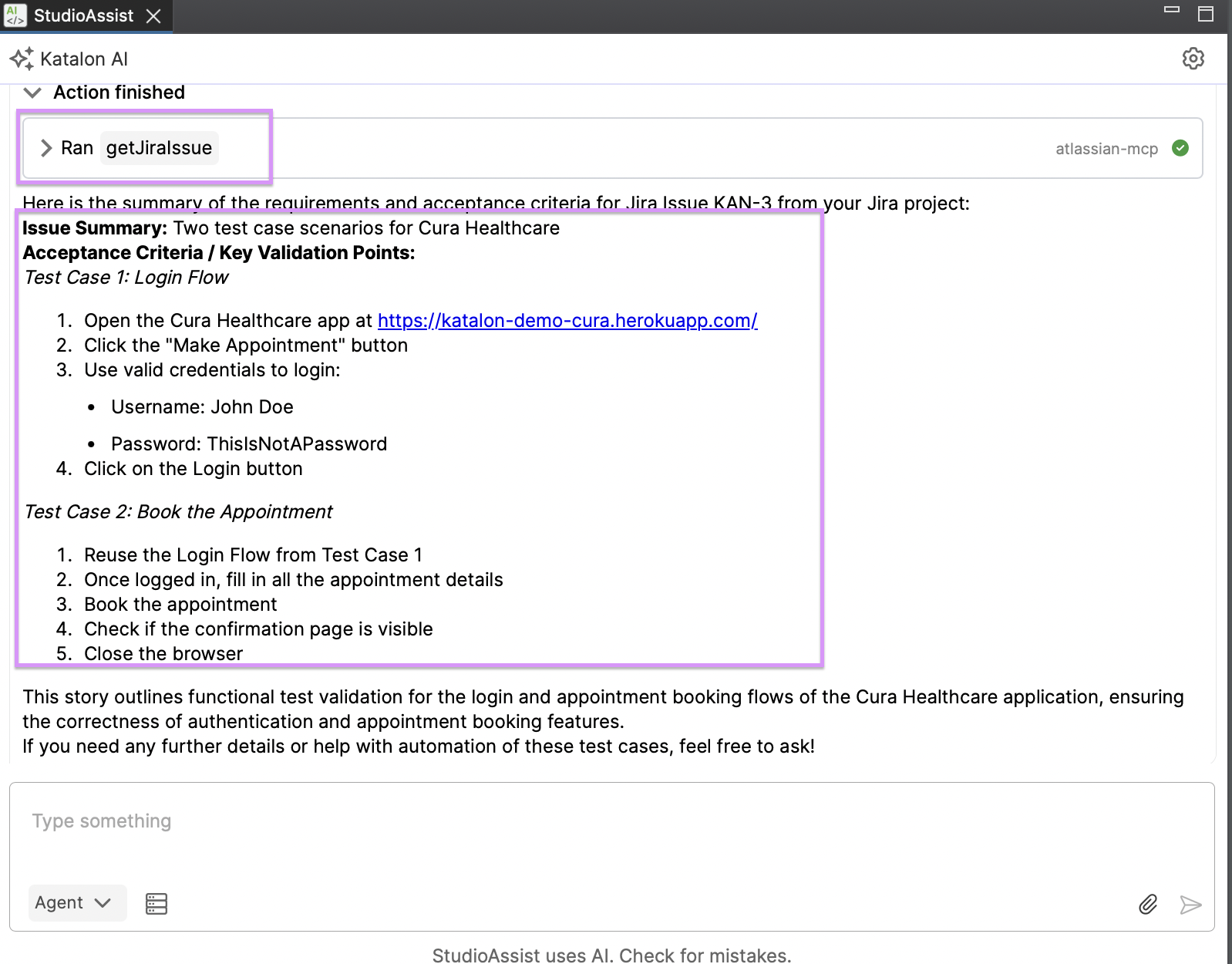This screenshot has height=964, width=1232.
Task: Click the getJiraIssue tool name
Action: click(x=159, y=148)
